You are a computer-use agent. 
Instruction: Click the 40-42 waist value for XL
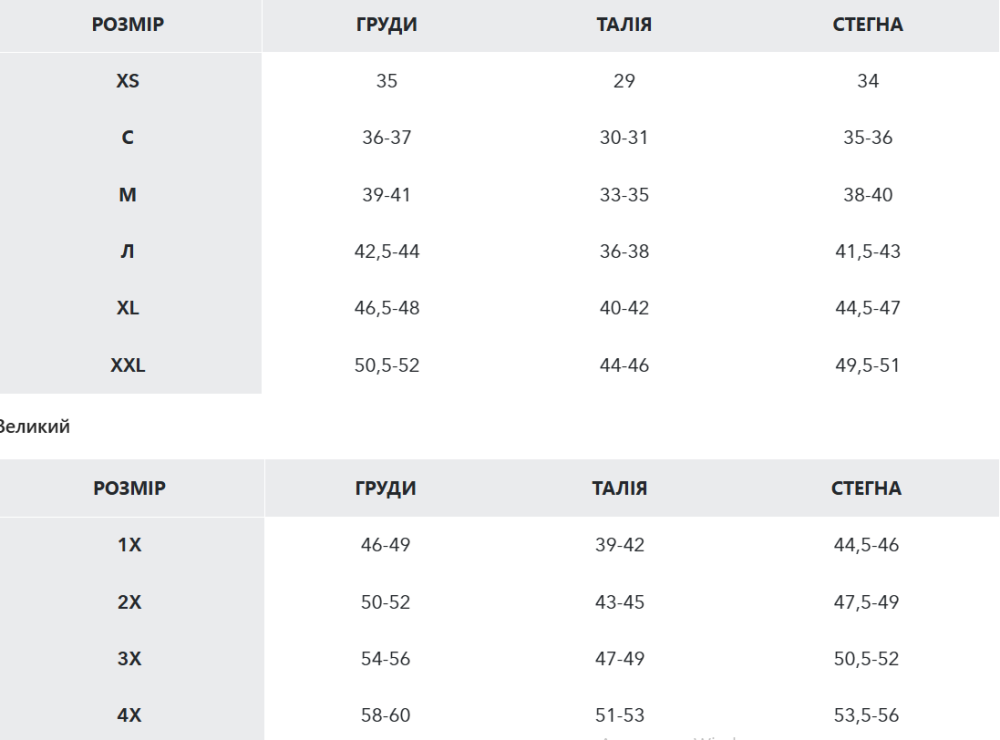click(624, 308)
